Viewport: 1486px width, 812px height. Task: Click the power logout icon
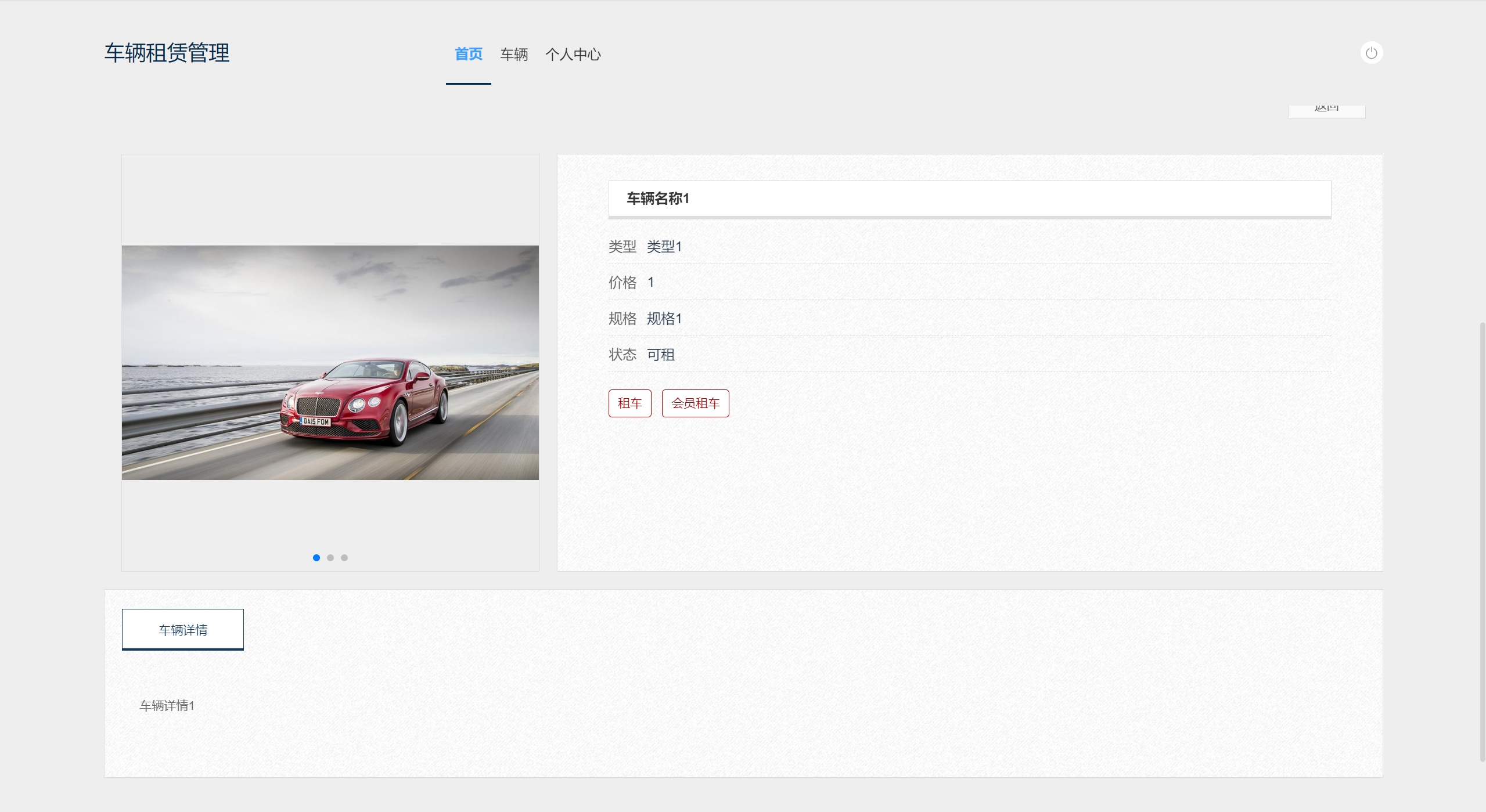click(x=1371, y=53)
